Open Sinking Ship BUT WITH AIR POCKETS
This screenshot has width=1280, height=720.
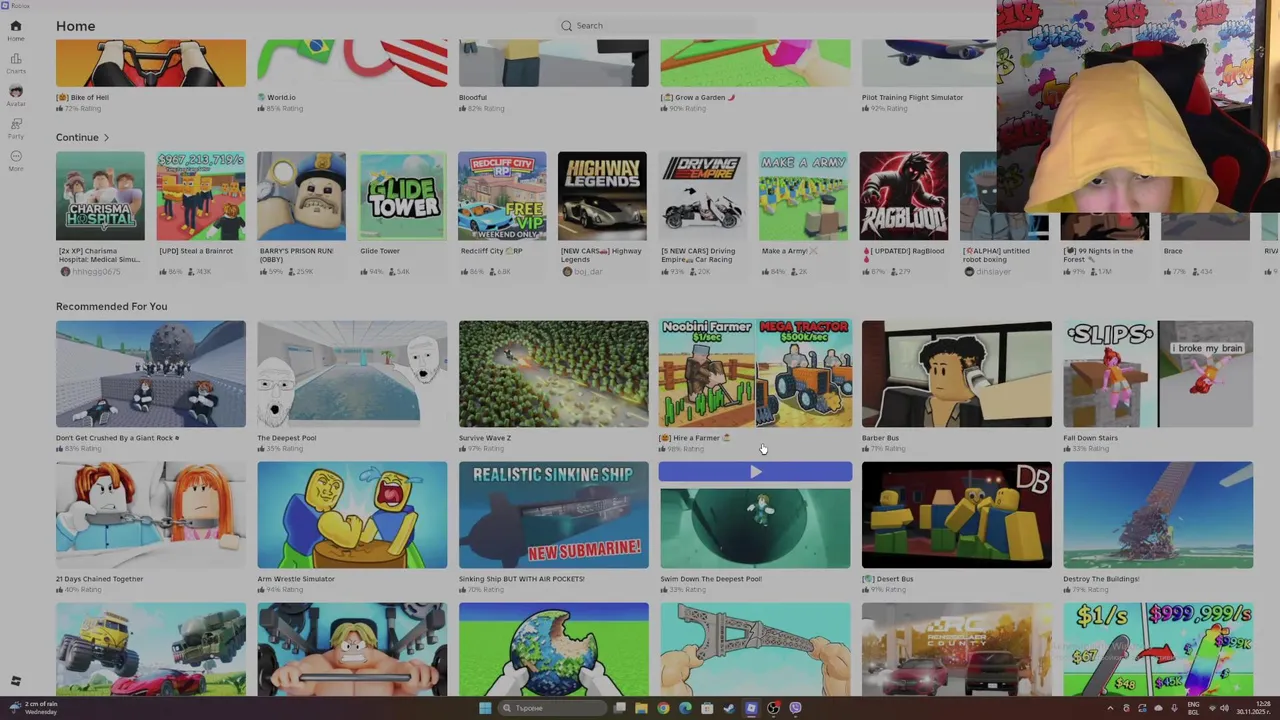point(553,515)
